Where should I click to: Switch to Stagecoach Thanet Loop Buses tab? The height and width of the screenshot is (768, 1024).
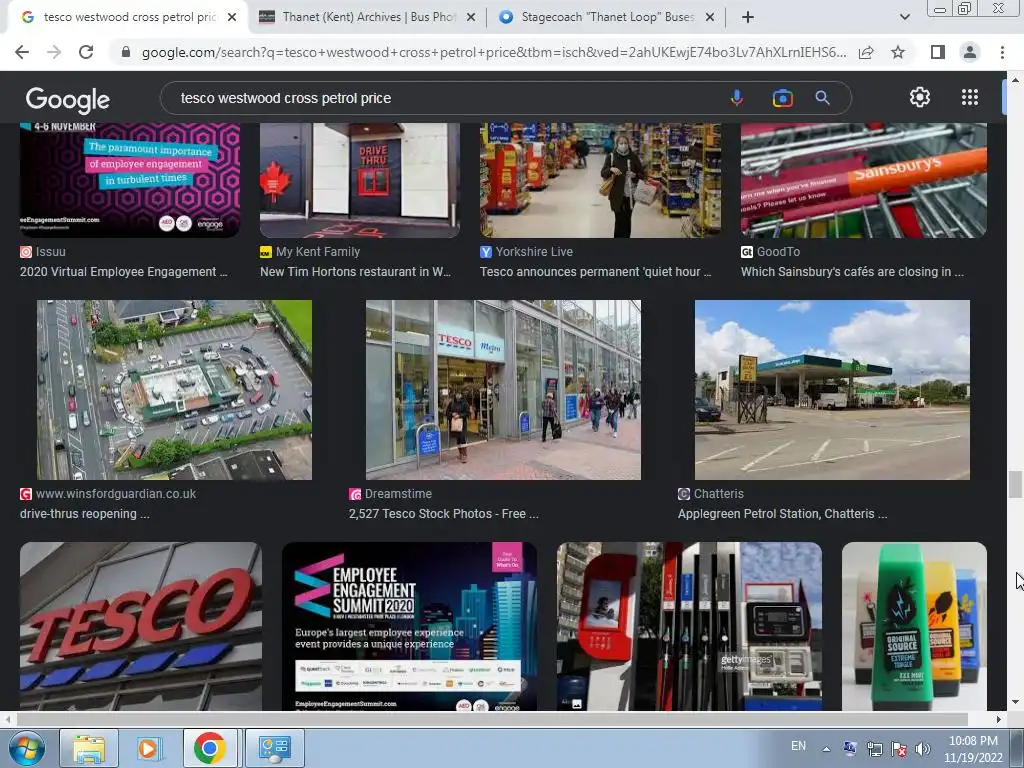pyautogui.click(x=607, y=17)
